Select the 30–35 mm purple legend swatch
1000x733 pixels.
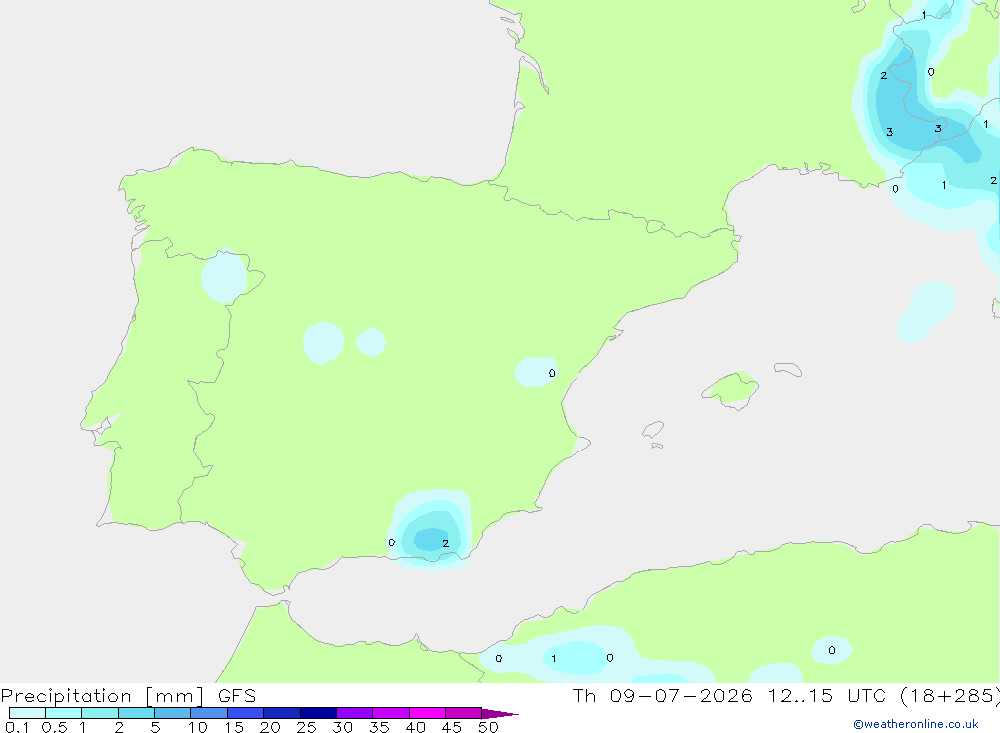pyautogui.click(x=355, y=713)
